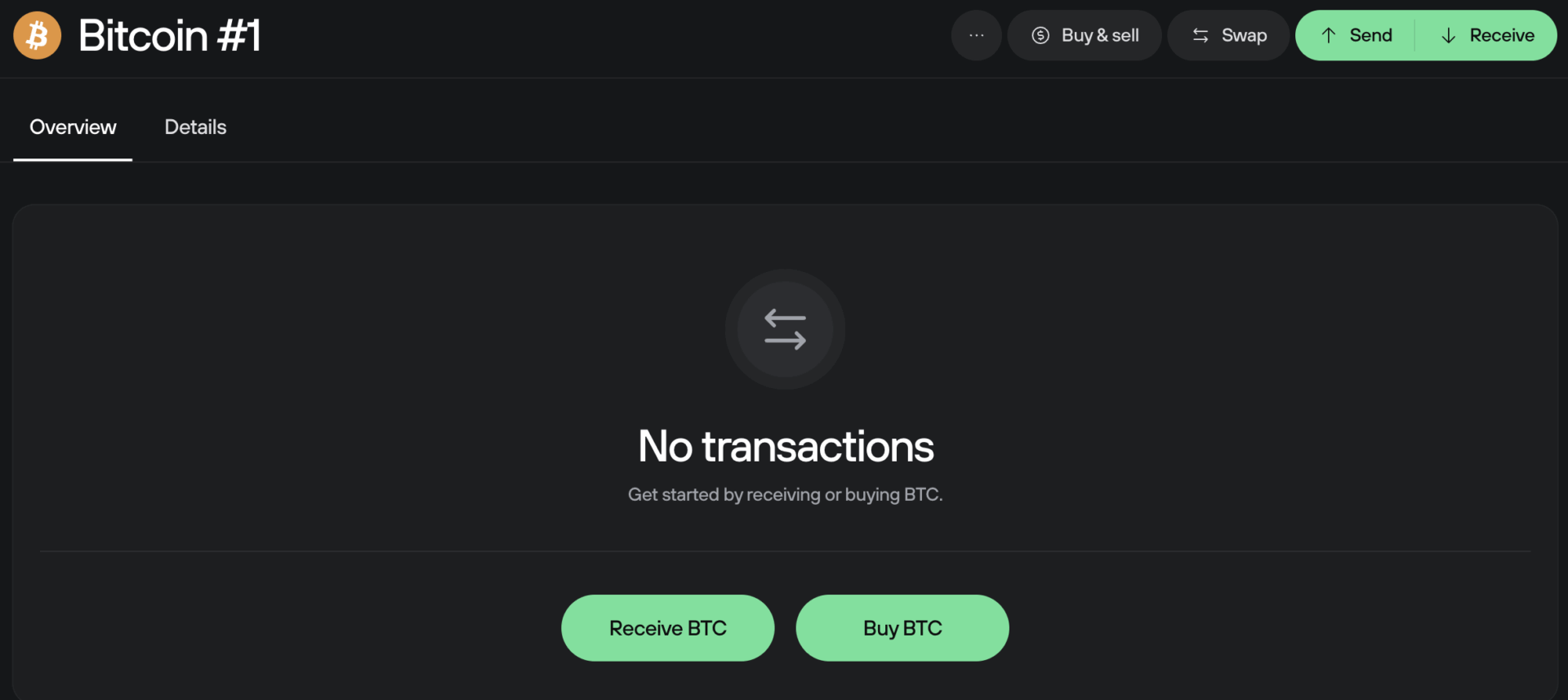Image resolution: width=1568 pixels, height=700 pixels.
Task: Open the account options ellipsis menu
Action: coord(975,35)
